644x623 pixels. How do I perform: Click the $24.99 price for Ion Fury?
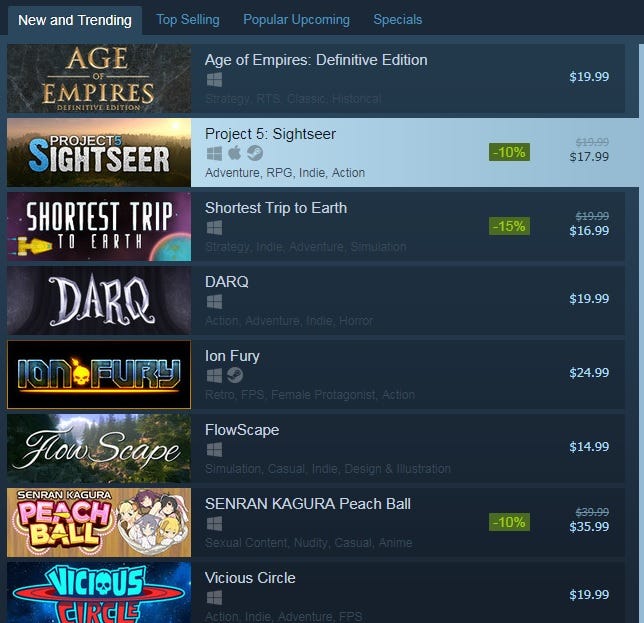pos(589,372)
